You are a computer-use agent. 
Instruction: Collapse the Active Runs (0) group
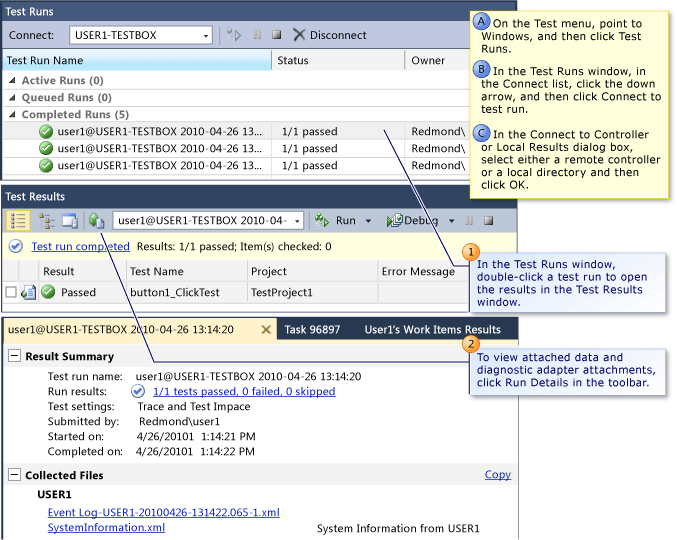pyautogui.click(x=13, y=80)
